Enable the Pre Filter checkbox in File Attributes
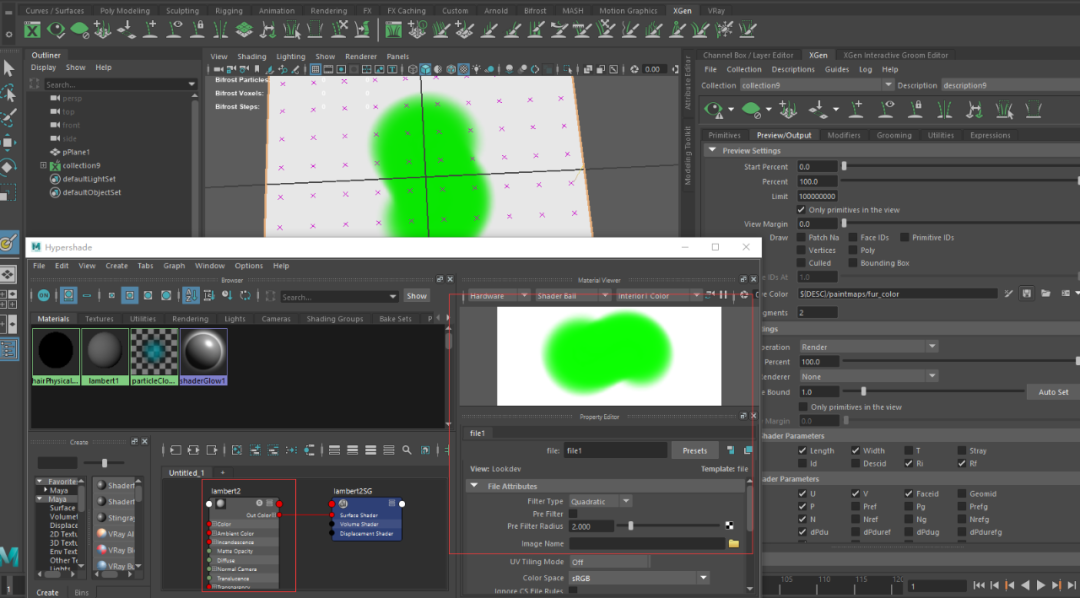This screenshot has width=1080, height=598. (x=573, y=514)
